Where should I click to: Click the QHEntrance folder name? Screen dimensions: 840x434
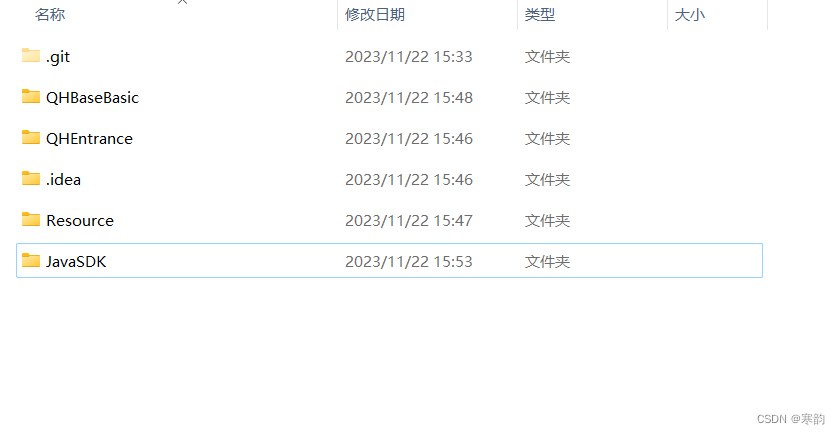tap(89, 139)
